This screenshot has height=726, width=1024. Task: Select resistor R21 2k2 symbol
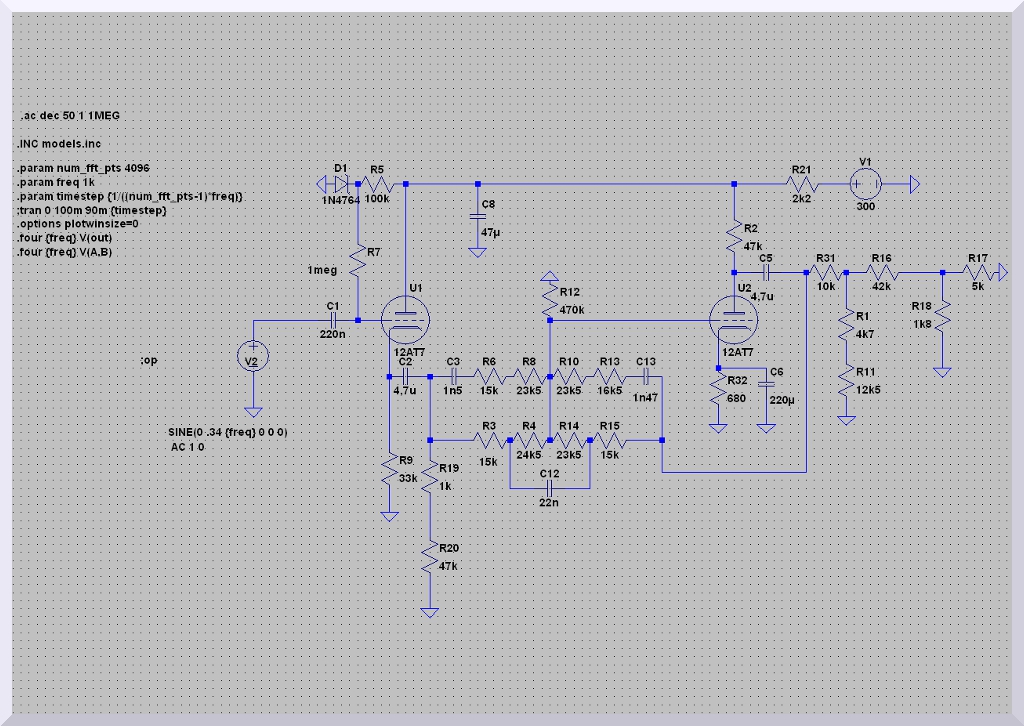pyautogui.click(x=803, y=185)
